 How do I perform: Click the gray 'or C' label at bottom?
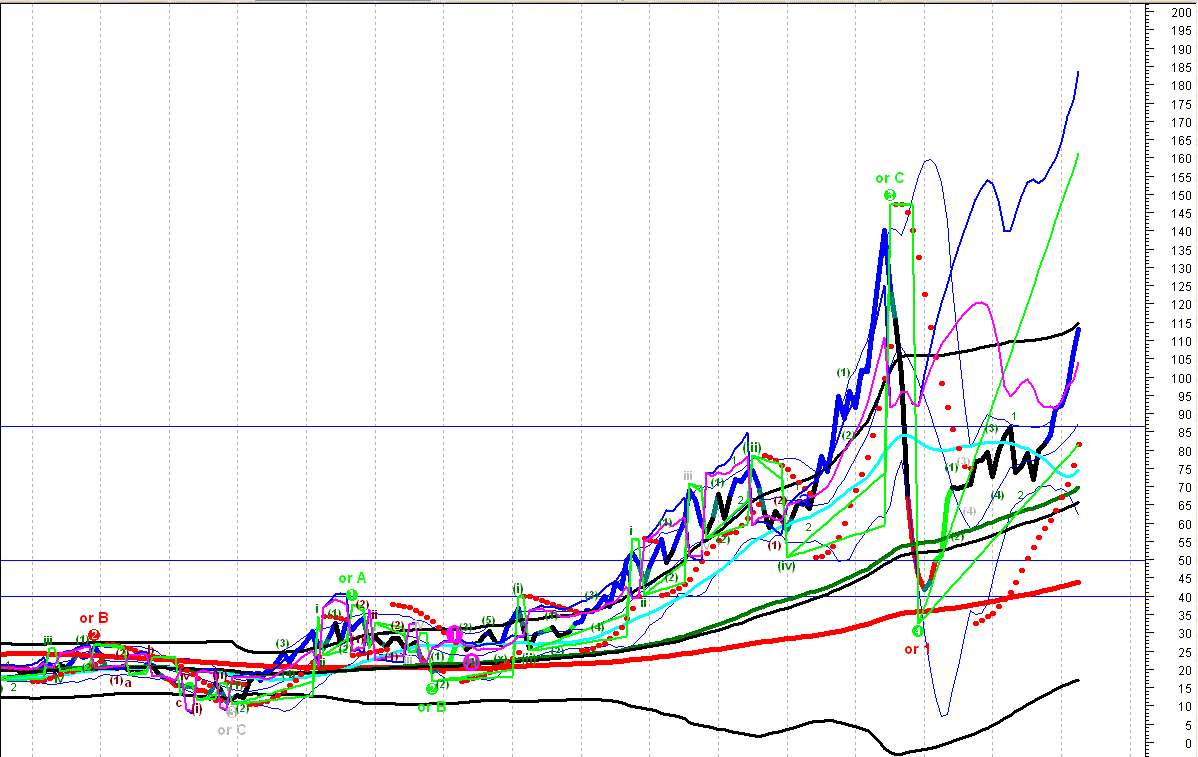231,730
